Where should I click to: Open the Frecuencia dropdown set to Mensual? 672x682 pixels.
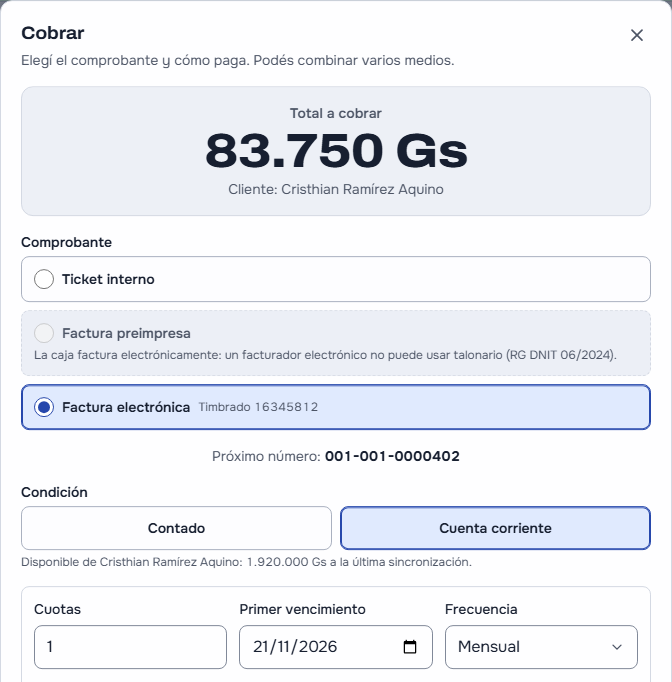coord(541,647)
